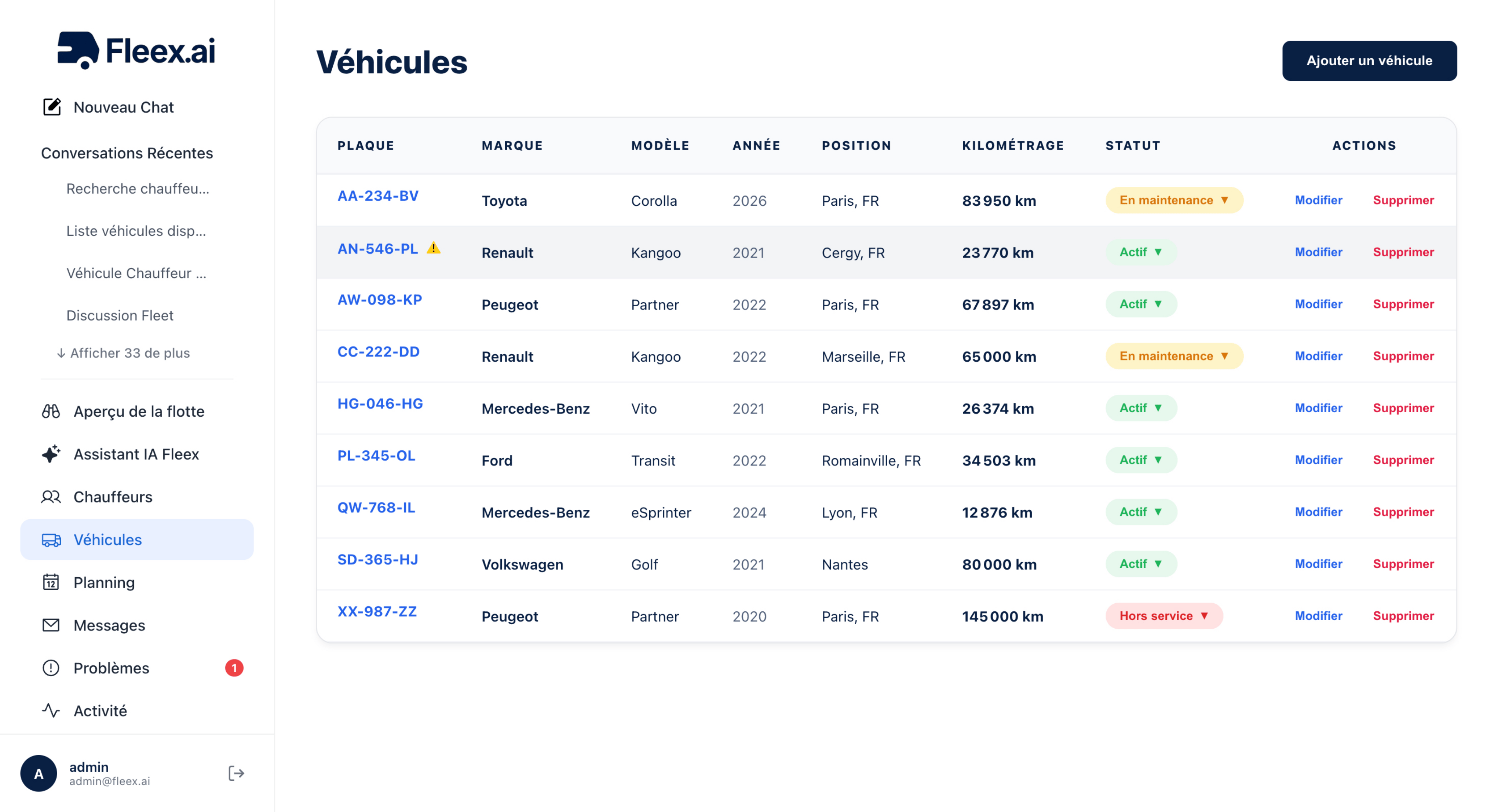Screen dimensions: 1498x812
Task: Click the envelope icon for Messages
Action: point(51,625)
